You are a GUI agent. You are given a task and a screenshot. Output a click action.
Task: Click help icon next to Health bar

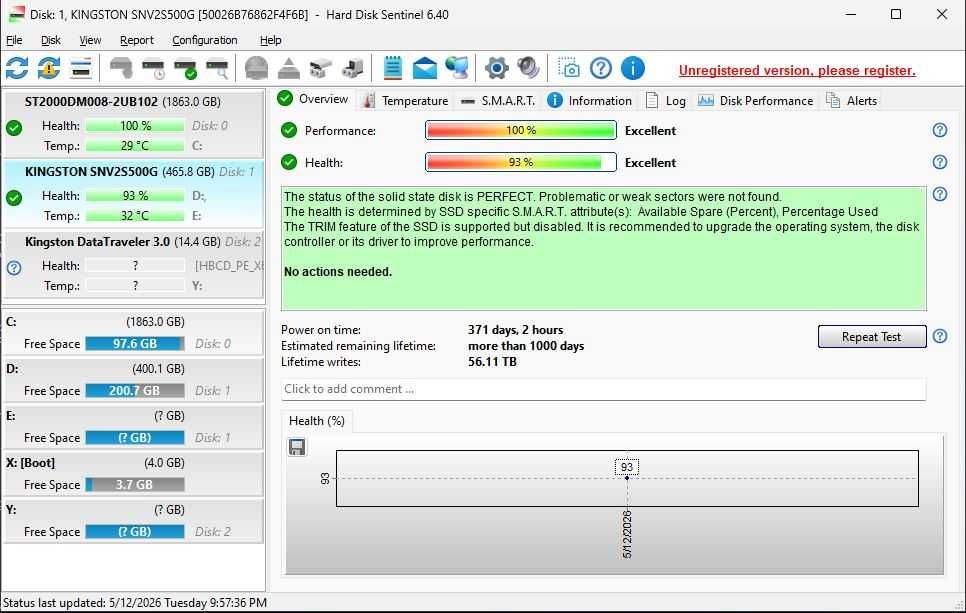pyautogui.click(x=940, y=162)
